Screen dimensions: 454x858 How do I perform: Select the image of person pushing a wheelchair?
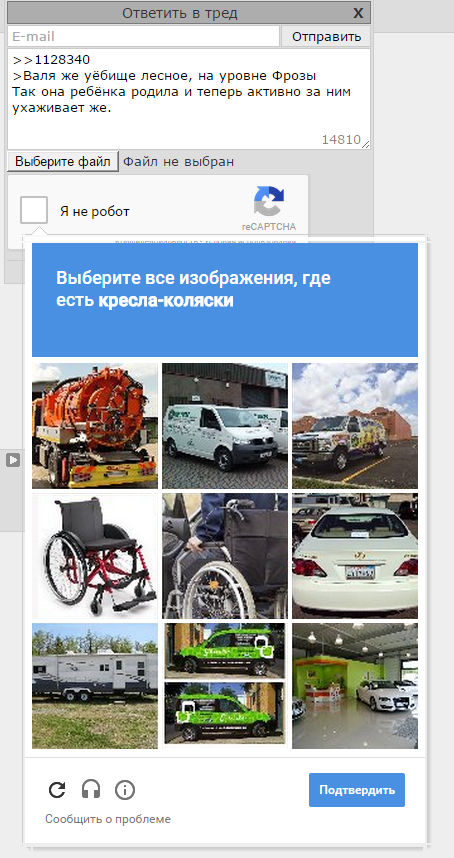(225, 556)
